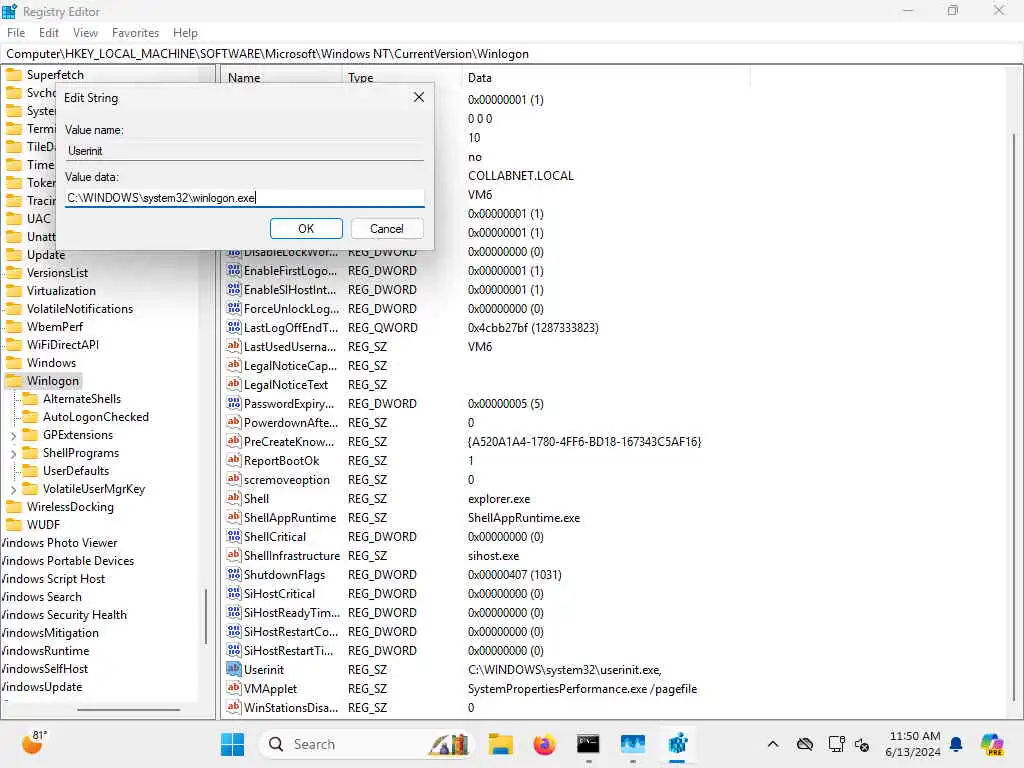Click the Userinit string value icon

234,669
